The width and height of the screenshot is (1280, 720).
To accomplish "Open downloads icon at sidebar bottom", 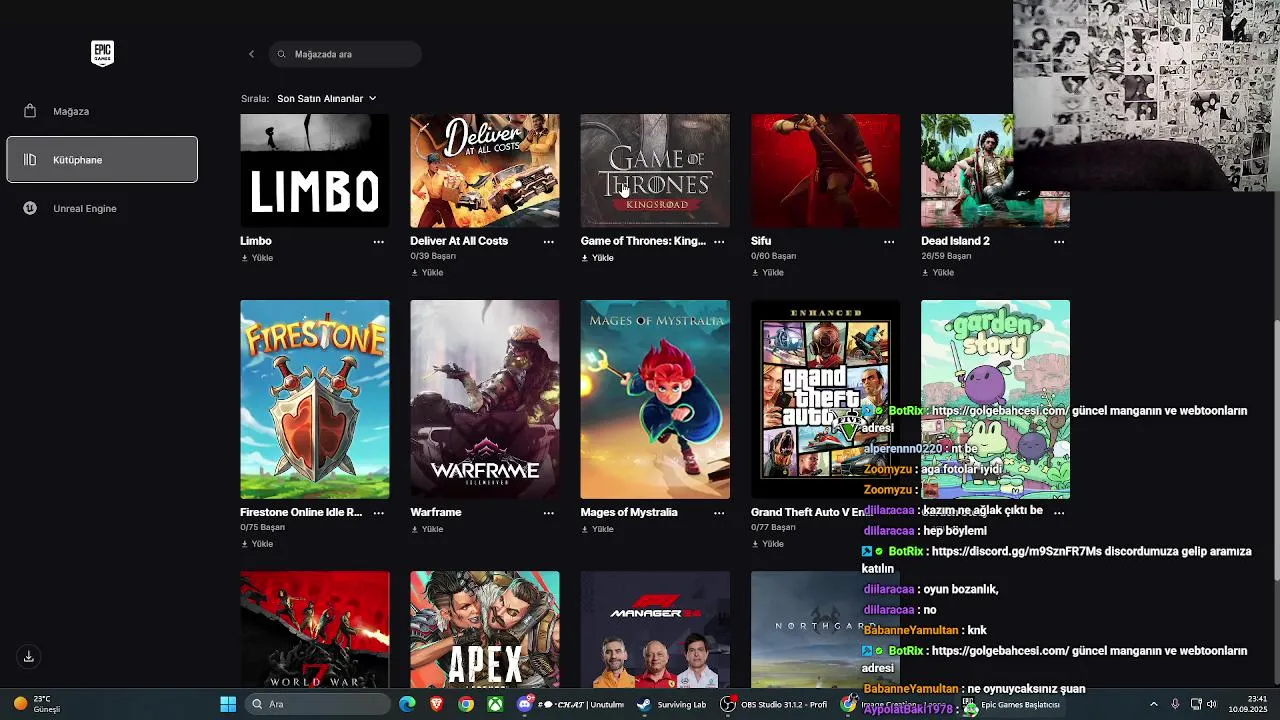I will click(x=28, y=657).
